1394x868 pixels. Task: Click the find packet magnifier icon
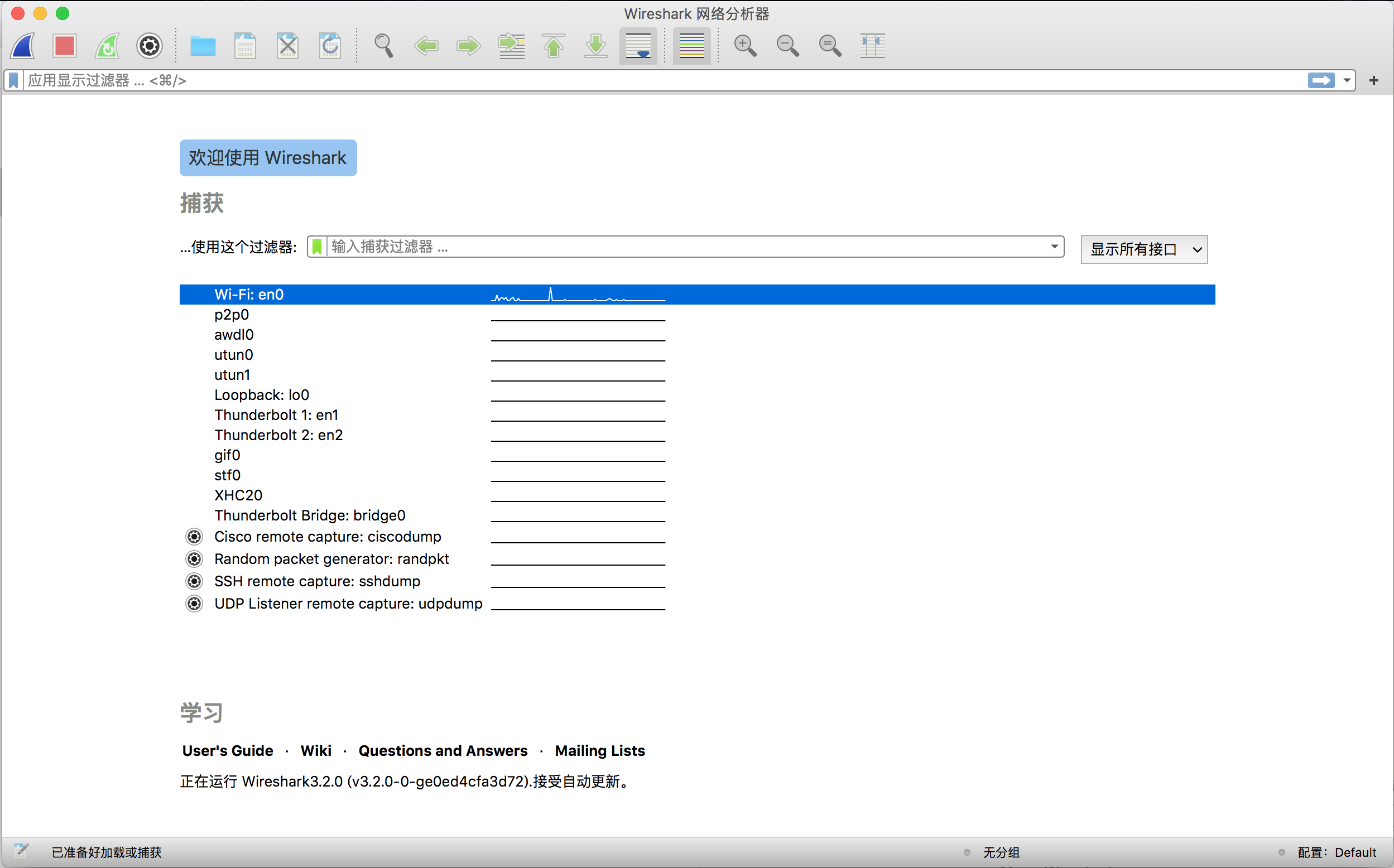point(383,46)
